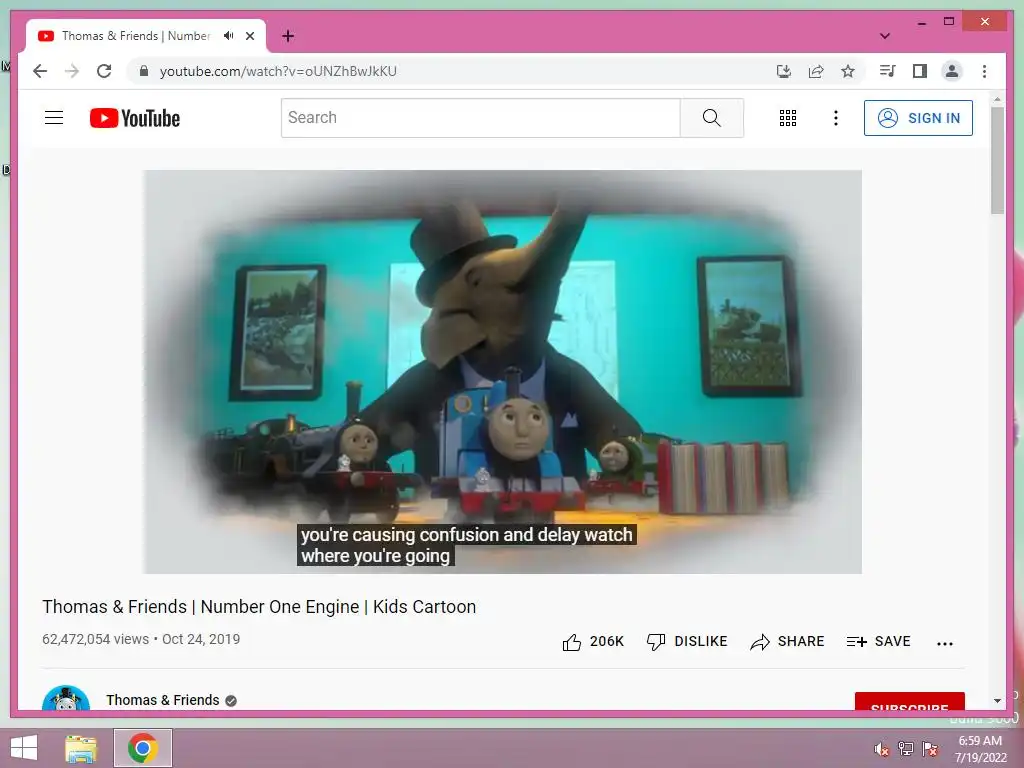1024x768 pixels.
Task: Focus the YouTube Search field
Action: pyautogui.click(x=481, y=118)
